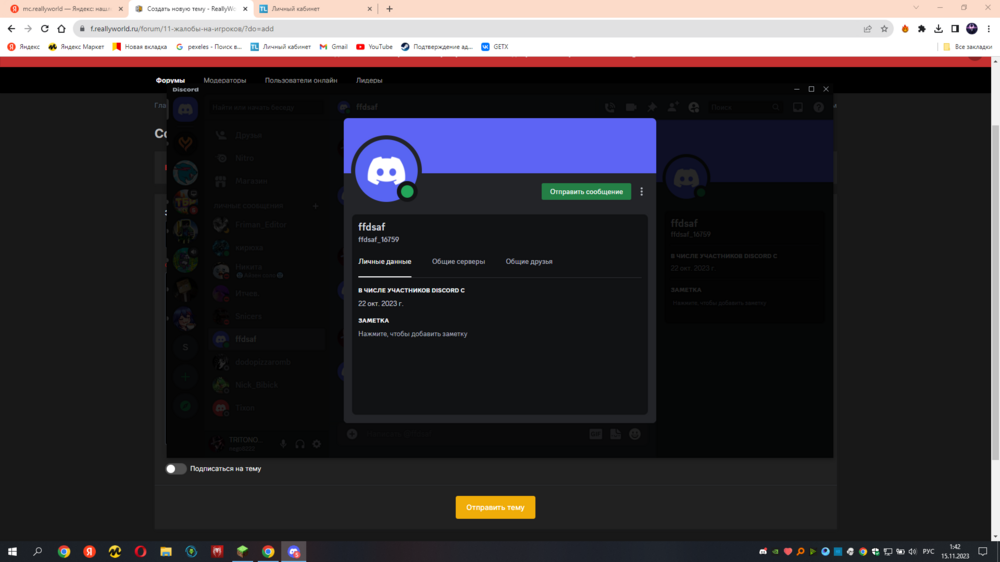This screenshot has width=1000, height=562.
Task: Open the 'Лидеры' forum menu item
Action: pyautogui.click(x=369, y=80)
